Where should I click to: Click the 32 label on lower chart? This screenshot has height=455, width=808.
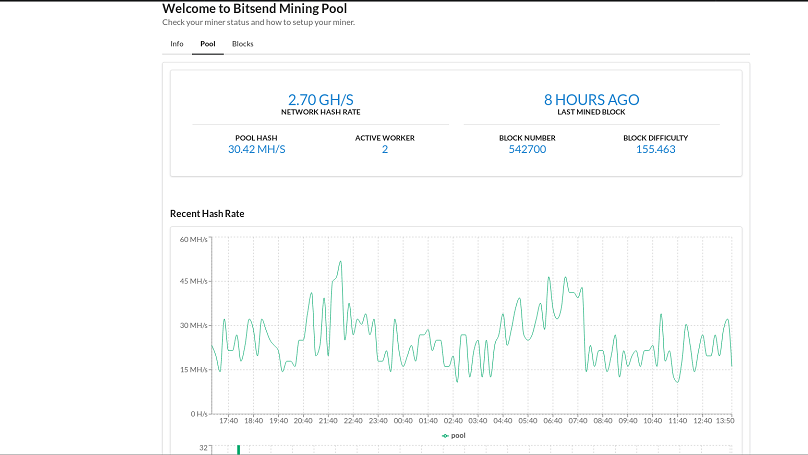point(204,448)
